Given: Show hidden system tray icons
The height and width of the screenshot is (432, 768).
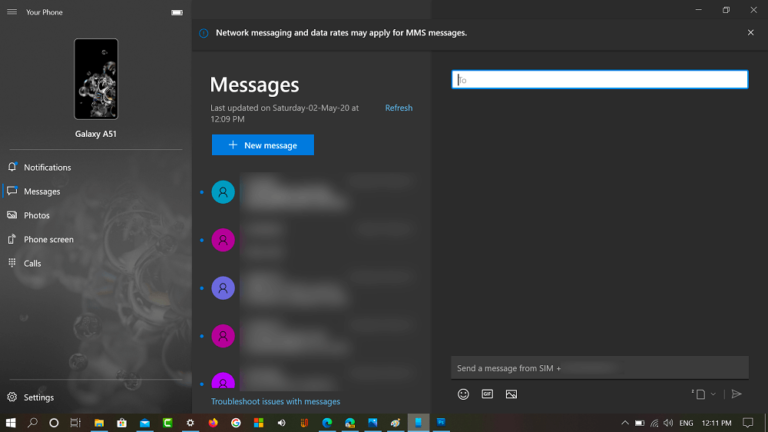Looking at the screenshot, I should [625, 423].
